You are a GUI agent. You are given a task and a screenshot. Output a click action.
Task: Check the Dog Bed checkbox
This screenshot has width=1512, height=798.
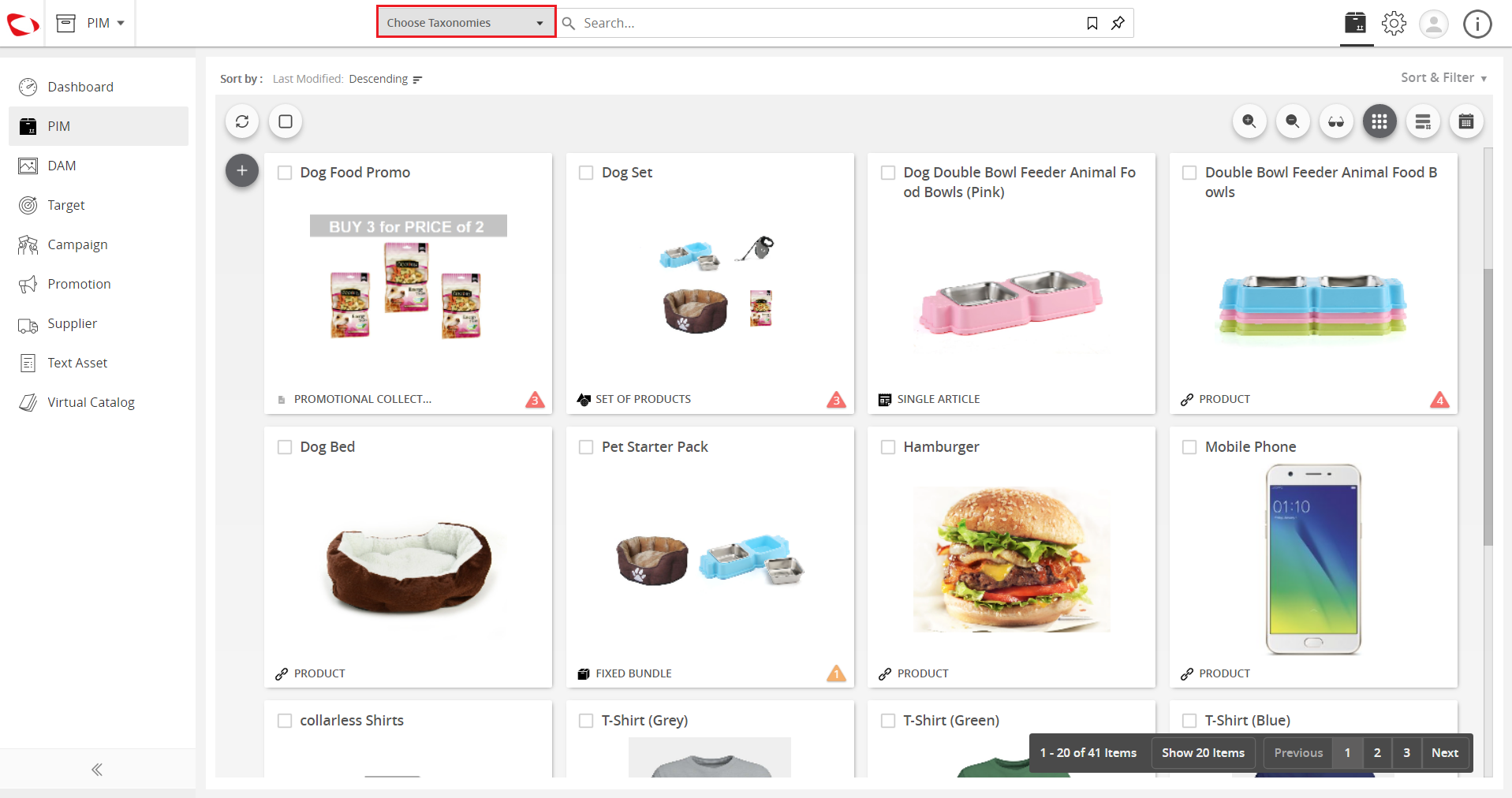285,447
